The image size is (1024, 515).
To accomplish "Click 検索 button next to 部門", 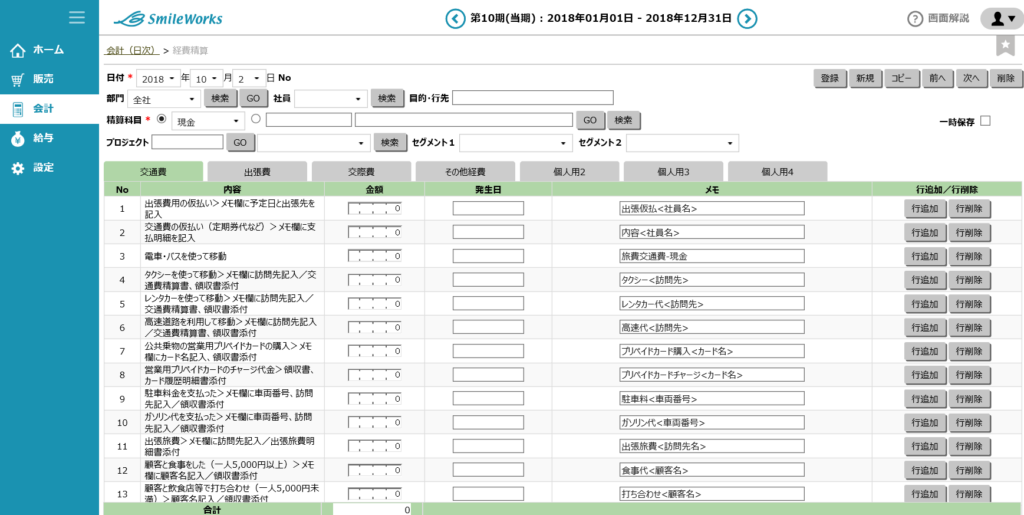I will 220,99.
